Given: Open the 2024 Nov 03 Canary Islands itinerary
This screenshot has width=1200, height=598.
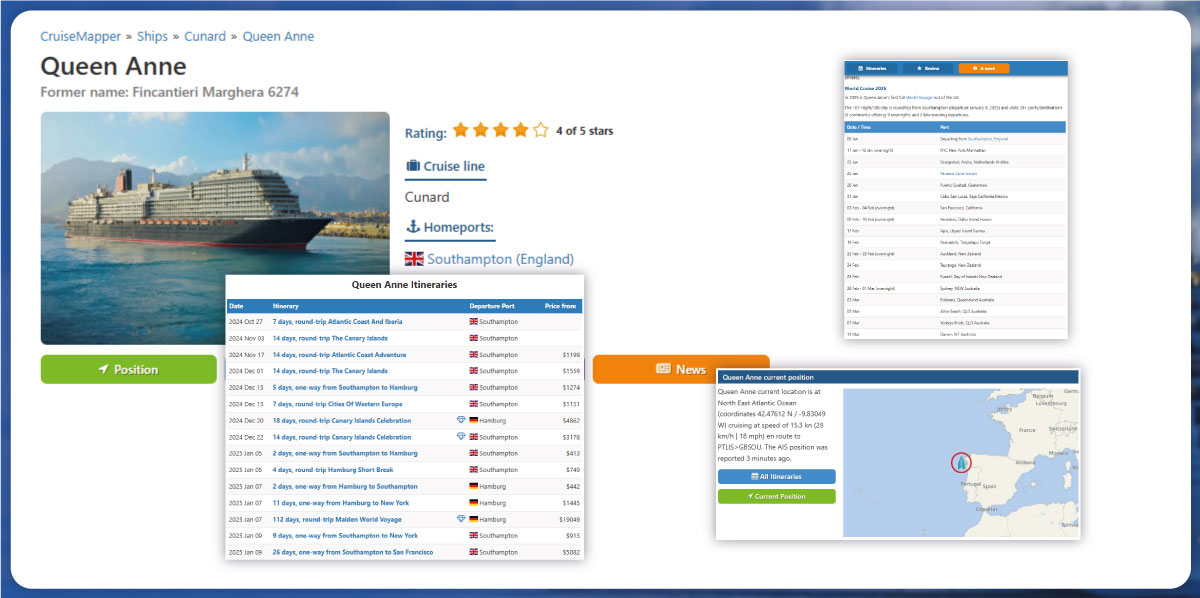Looking at the screenshot, I should point(330,339).
